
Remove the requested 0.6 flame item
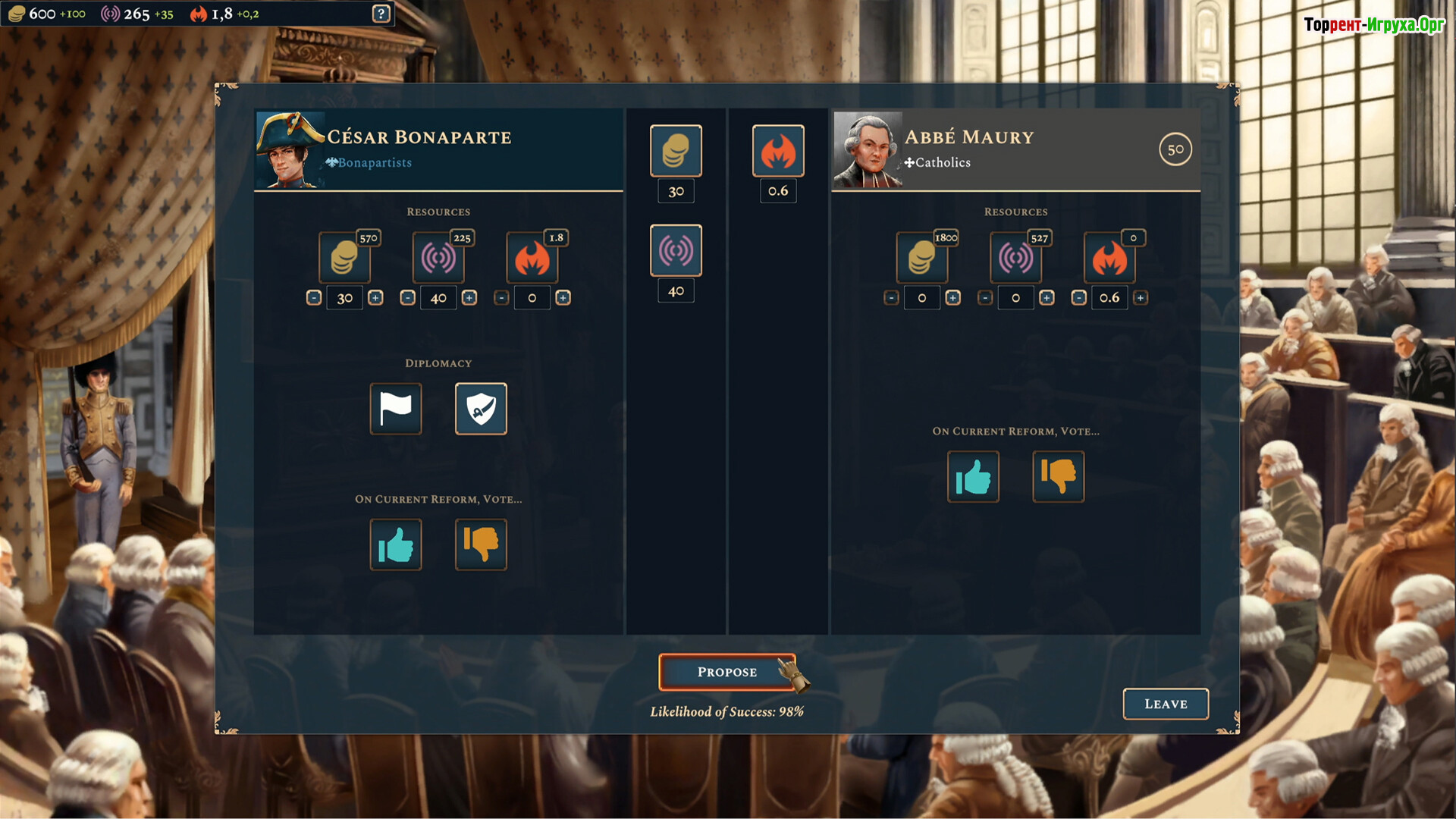(778, 151)
